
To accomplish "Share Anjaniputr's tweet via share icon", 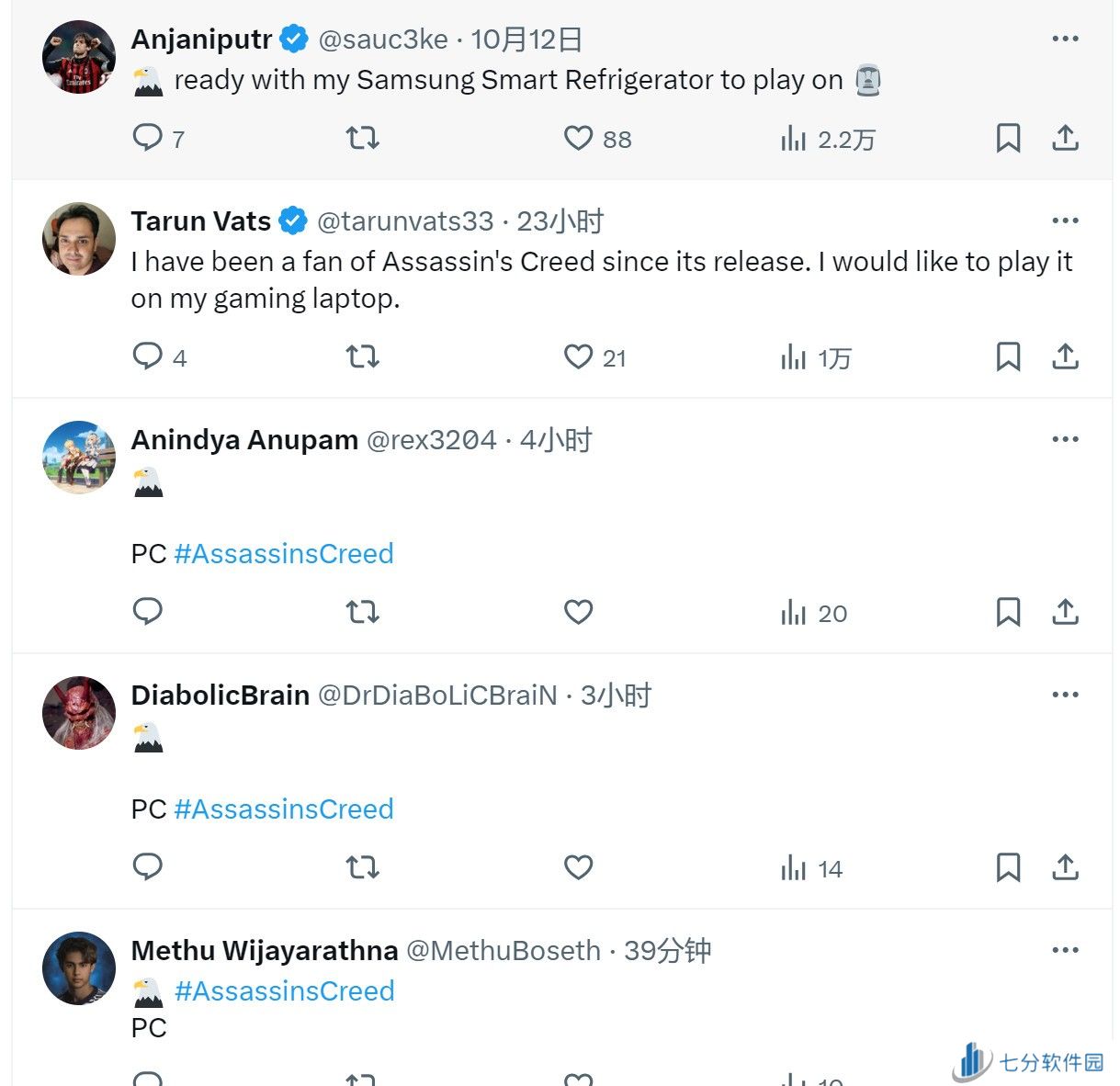I will pos(1065,138).
